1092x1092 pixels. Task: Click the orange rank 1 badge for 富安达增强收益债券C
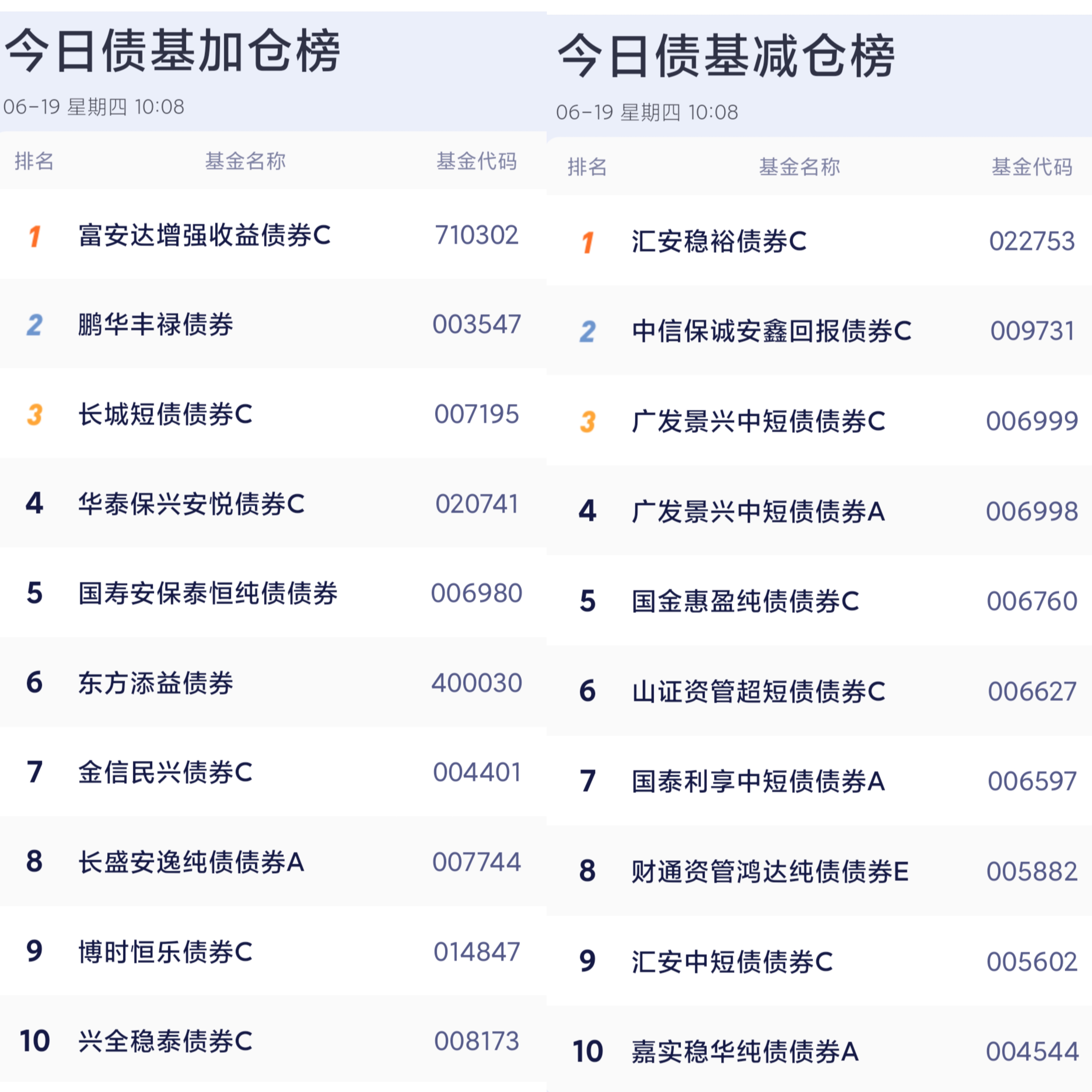34,236
